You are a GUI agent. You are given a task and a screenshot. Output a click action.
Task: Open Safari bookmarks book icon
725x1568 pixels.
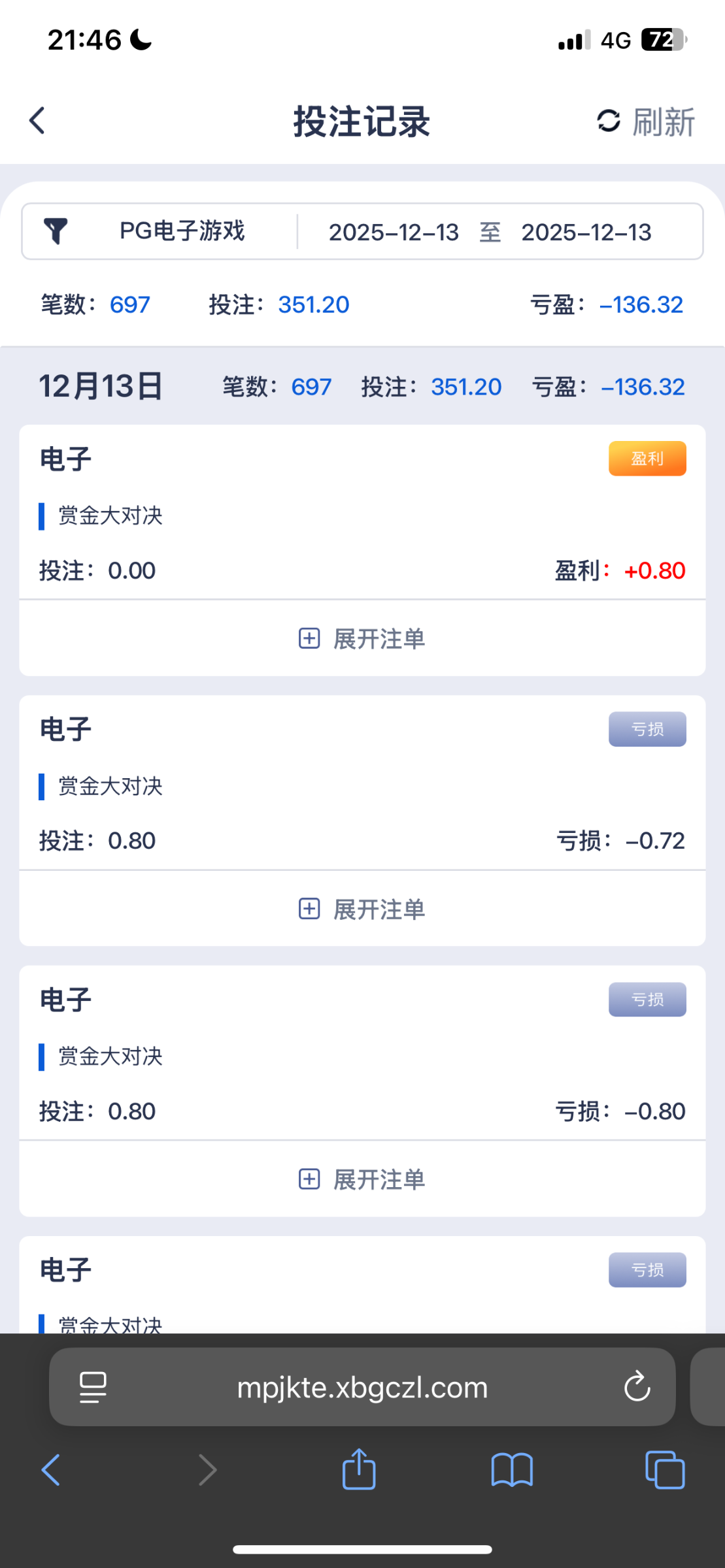512,1470
